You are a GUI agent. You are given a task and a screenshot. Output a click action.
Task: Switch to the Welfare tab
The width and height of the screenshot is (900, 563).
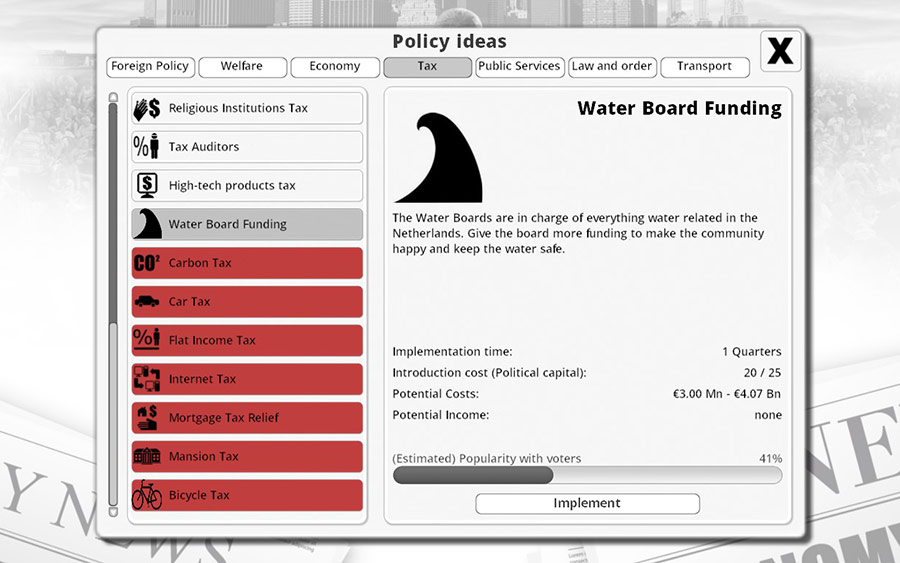[x=242, y=67]
